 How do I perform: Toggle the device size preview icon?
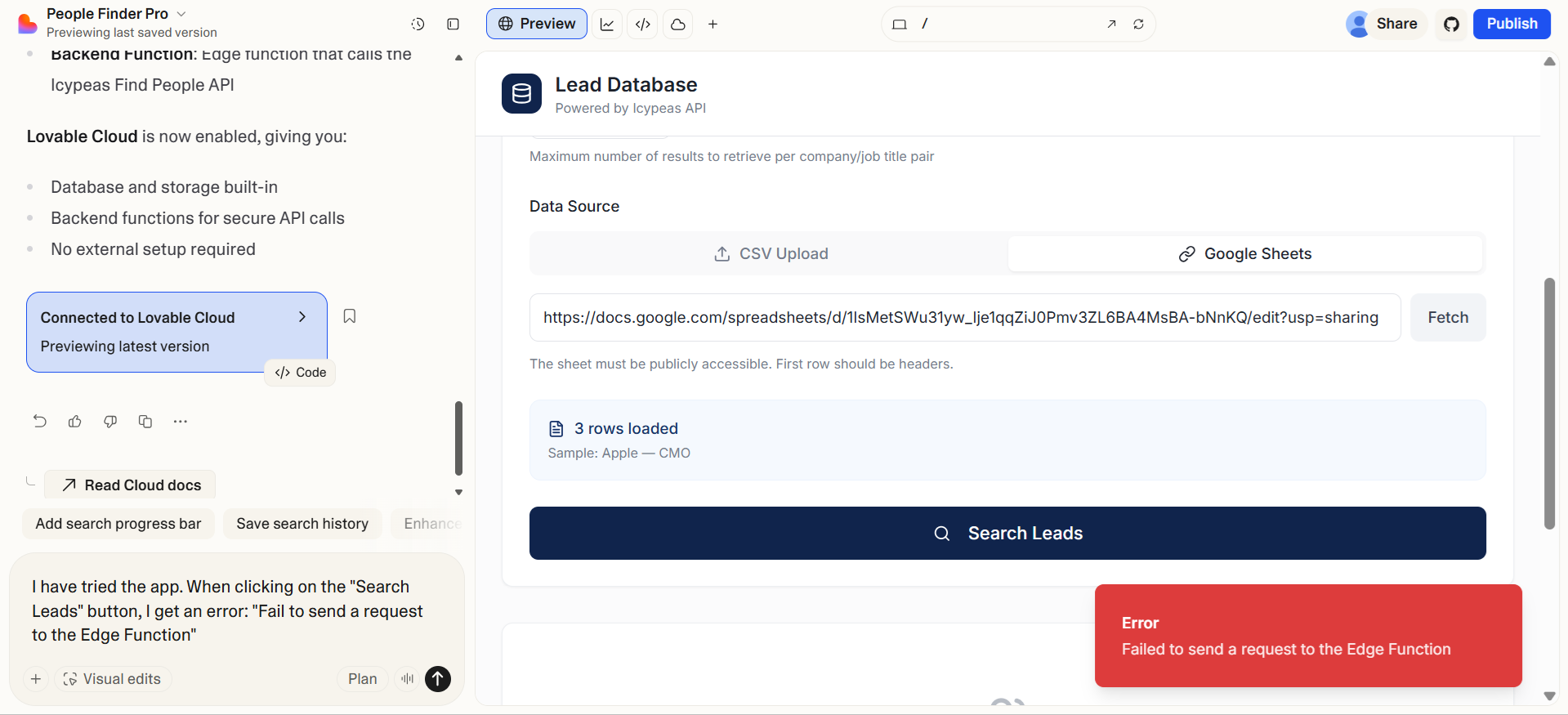[x=900, y=25]
